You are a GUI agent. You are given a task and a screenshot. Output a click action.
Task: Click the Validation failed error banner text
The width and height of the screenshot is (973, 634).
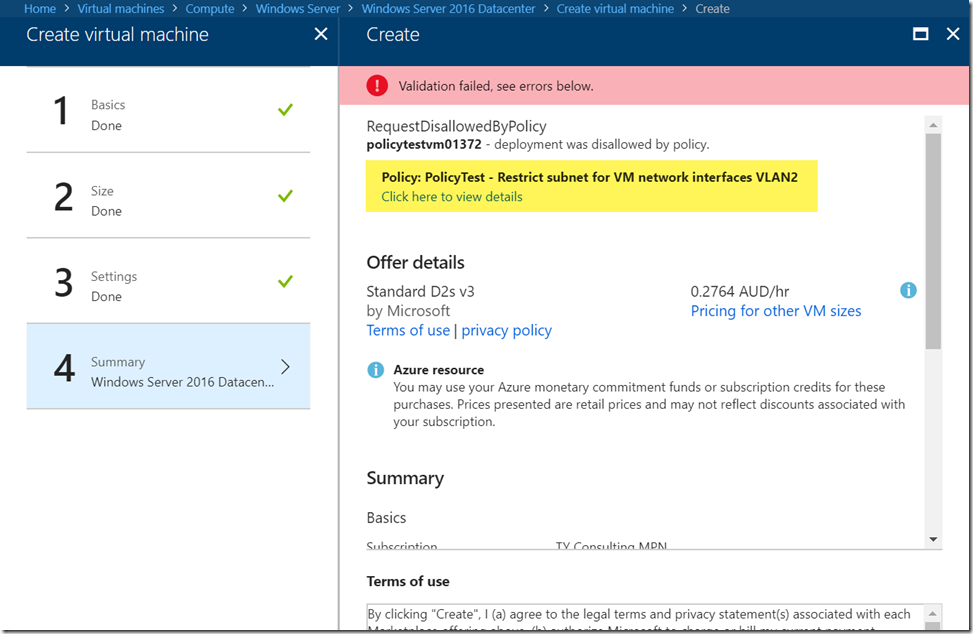[x=496, y=86]
